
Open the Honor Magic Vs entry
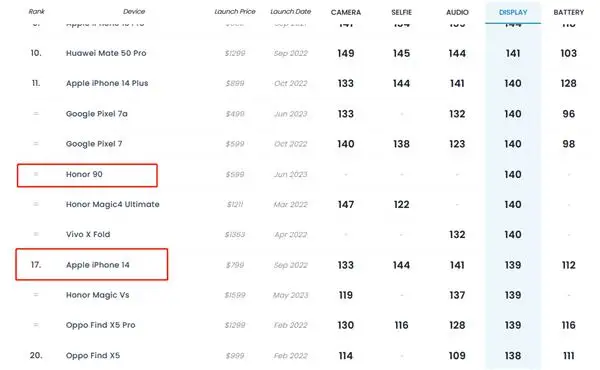97,295
